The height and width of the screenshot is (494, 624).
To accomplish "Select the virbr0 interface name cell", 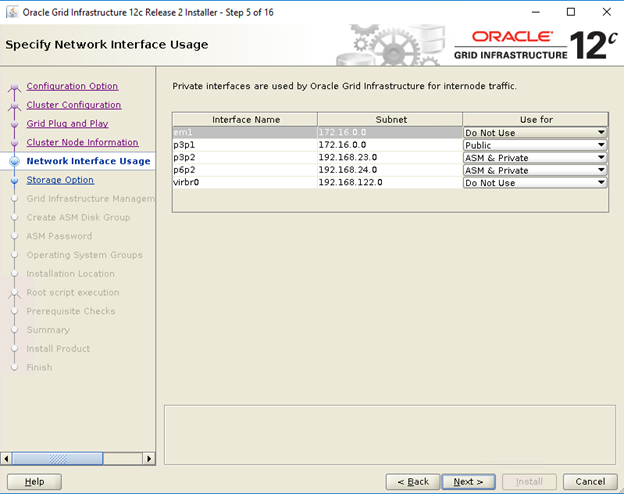I will (x=245, y=183).
